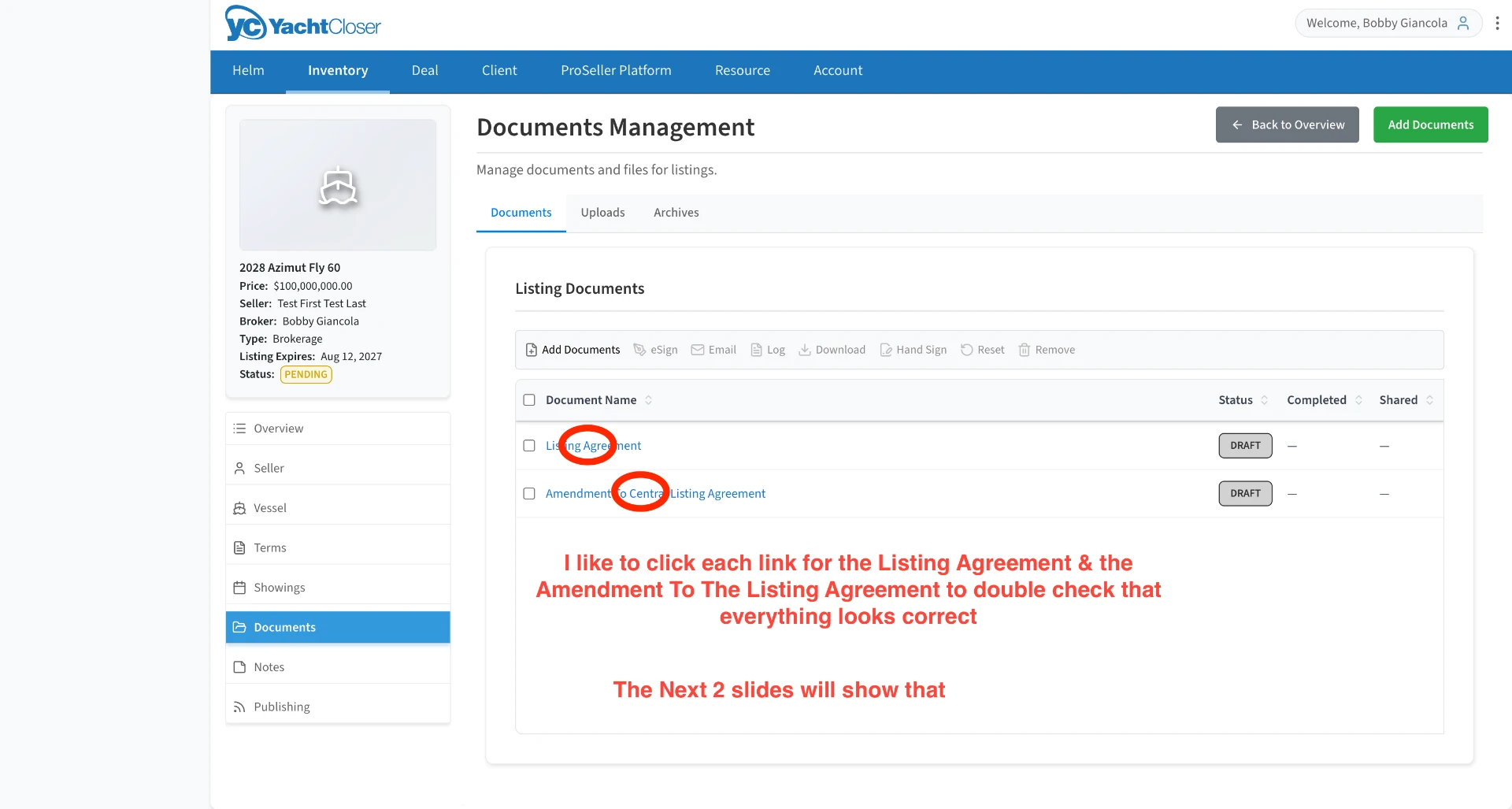
Task: Sort by Completed column arrows
Action: [1358, 400]
